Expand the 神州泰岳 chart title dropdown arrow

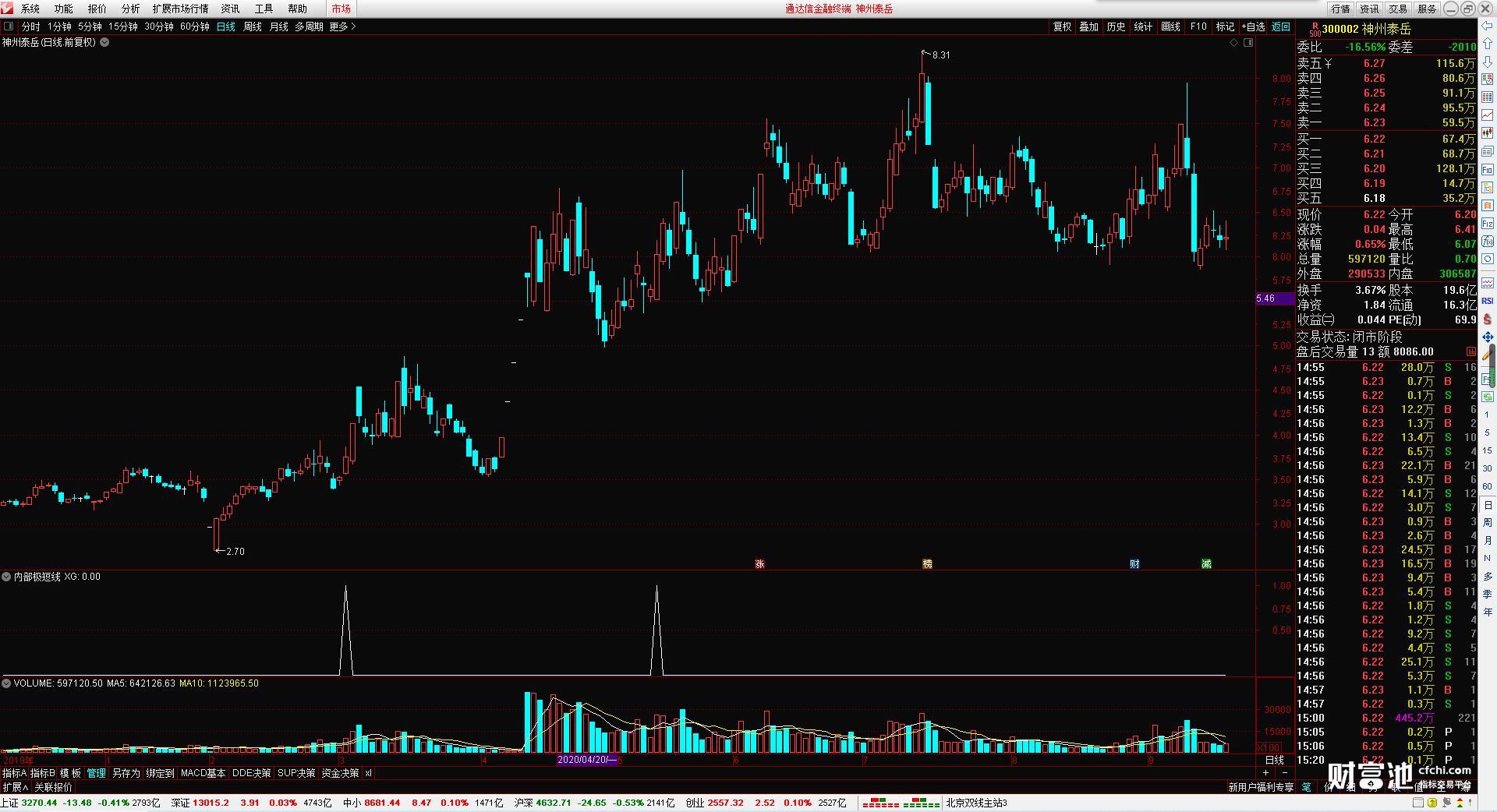pos(104,43)
